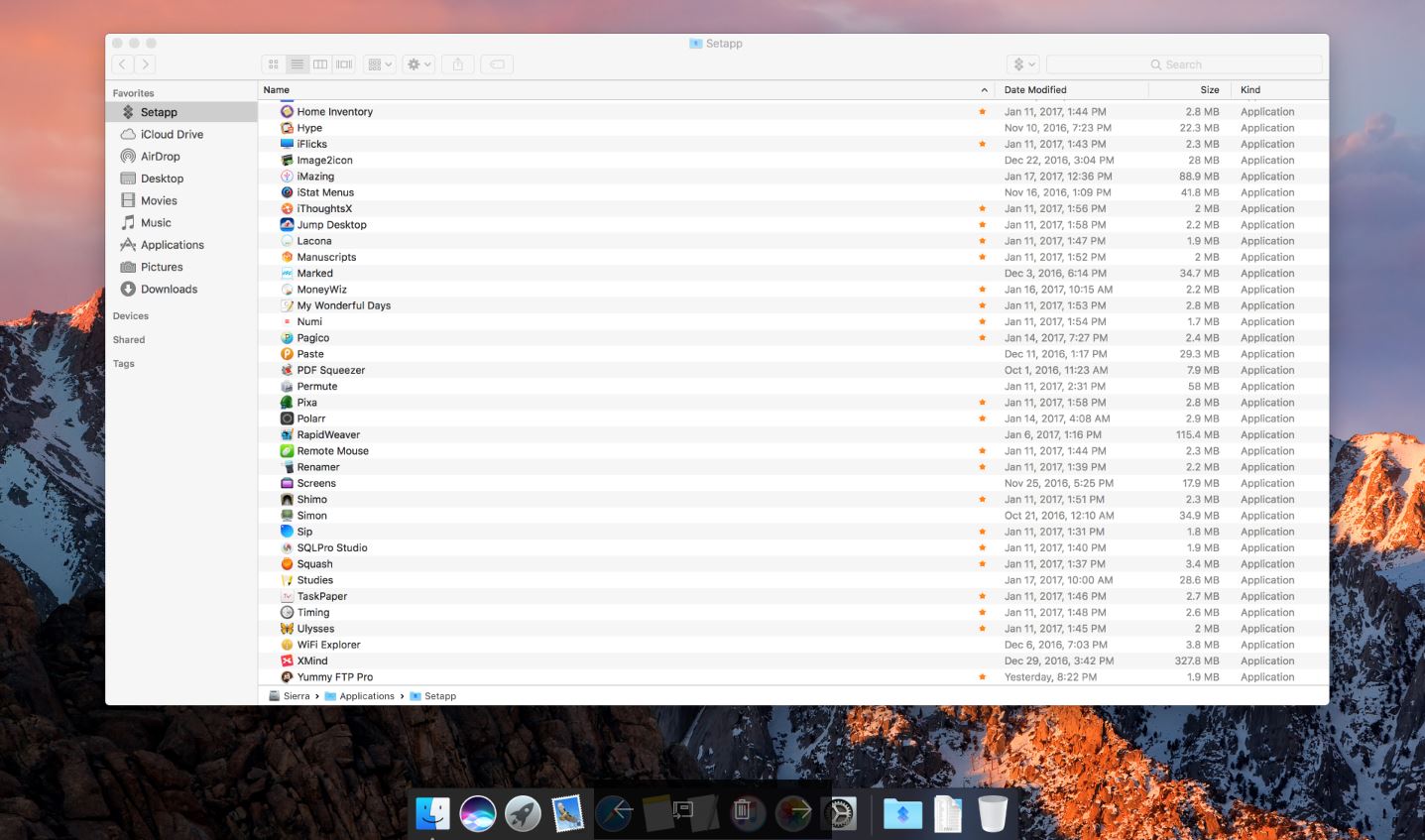Click the Devices sidebar section header
This screenshot has height=840, width=1425.
click(131, 316)
